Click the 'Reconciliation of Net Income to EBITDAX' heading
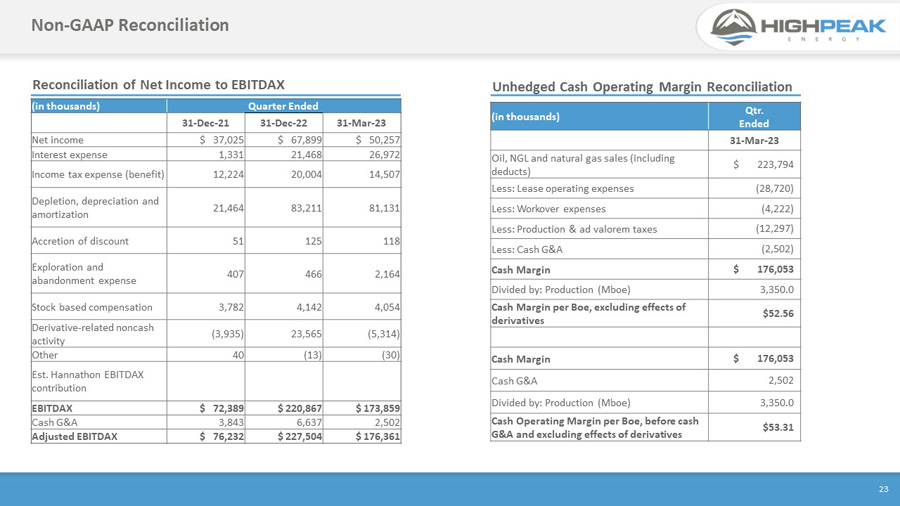This screenshot has height=506, width=900. [158, 85]
